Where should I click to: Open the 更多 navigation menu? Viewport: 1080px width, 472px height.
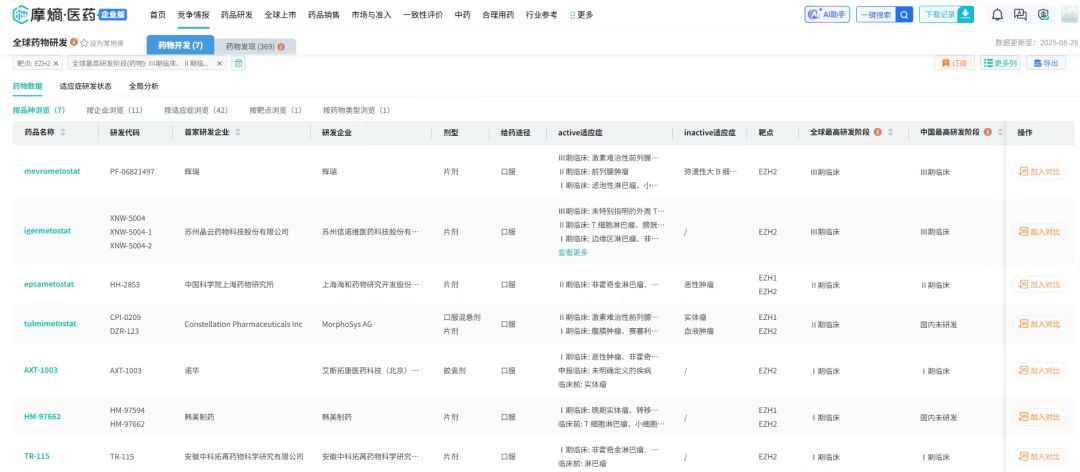click(x=581, y=14)
